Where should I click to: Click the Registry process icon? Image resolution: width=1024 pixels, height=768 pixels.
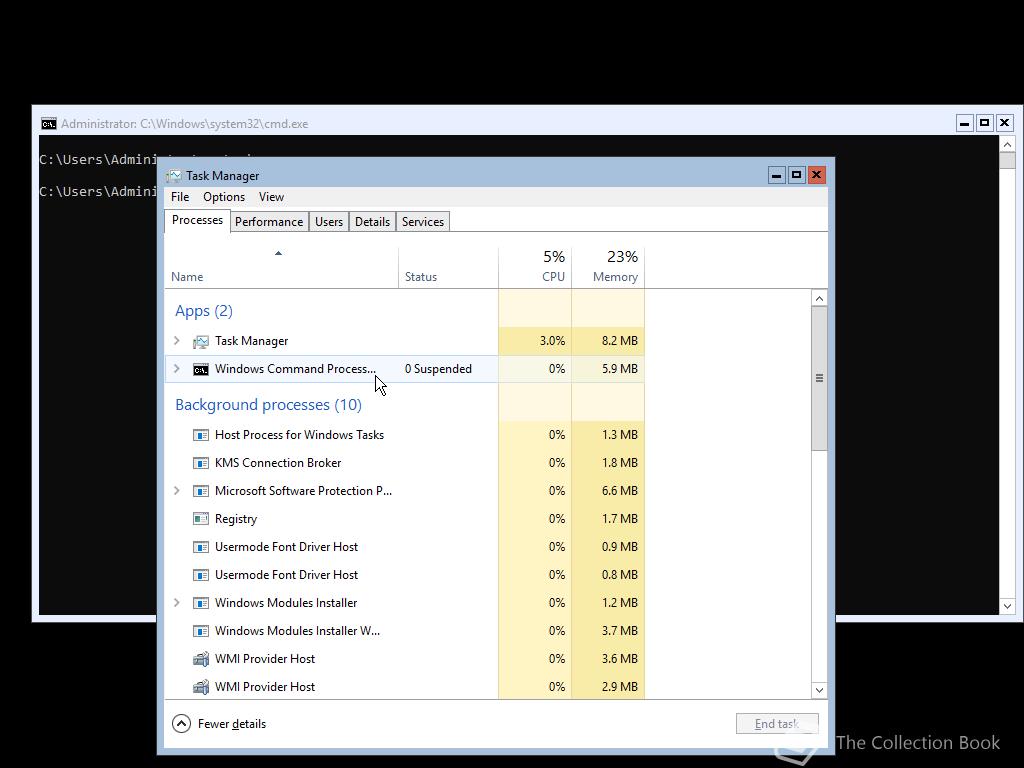[x=200, y=519]
